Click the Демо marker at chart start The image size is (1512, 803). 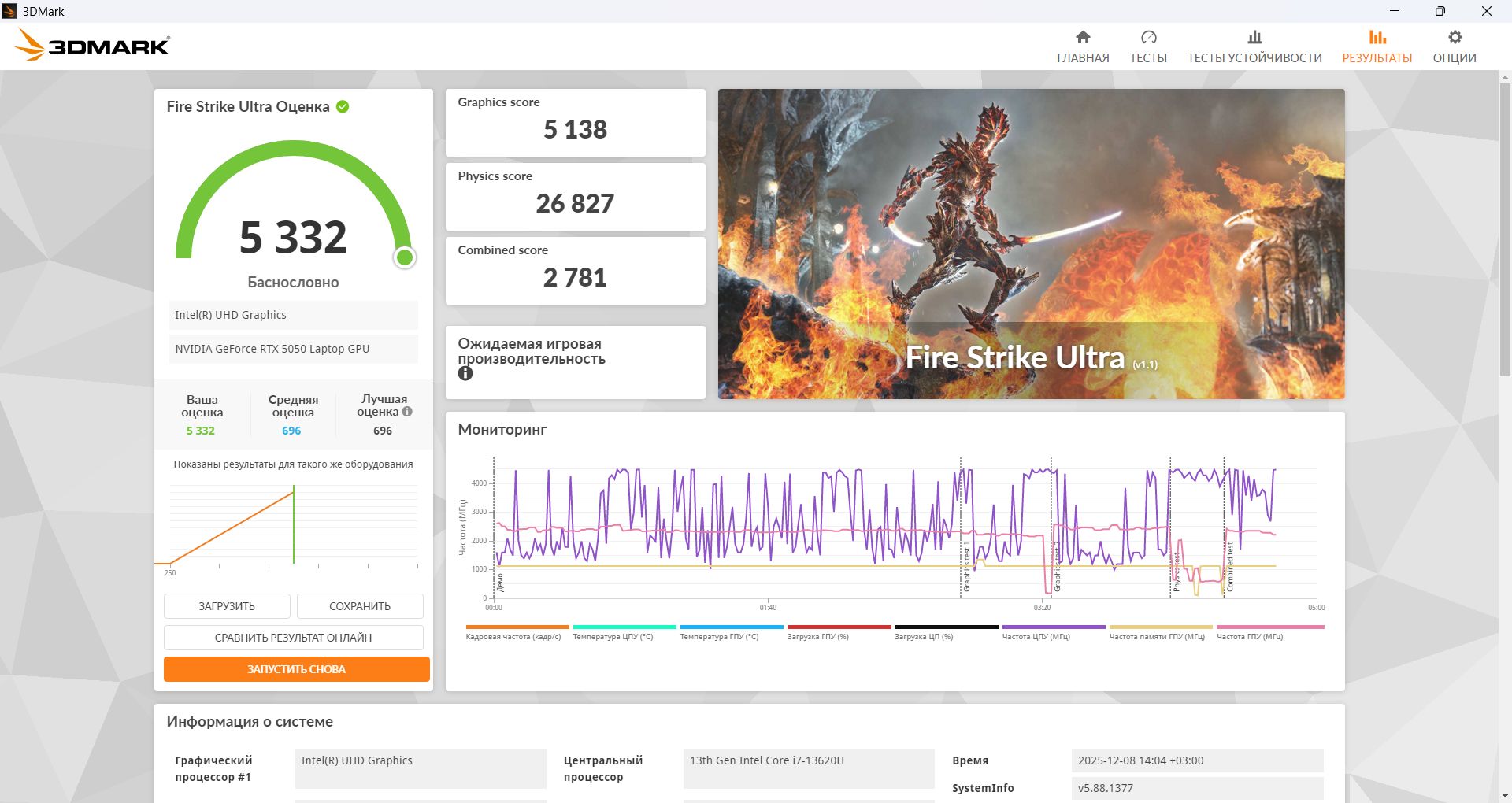(x=500, y=583)
